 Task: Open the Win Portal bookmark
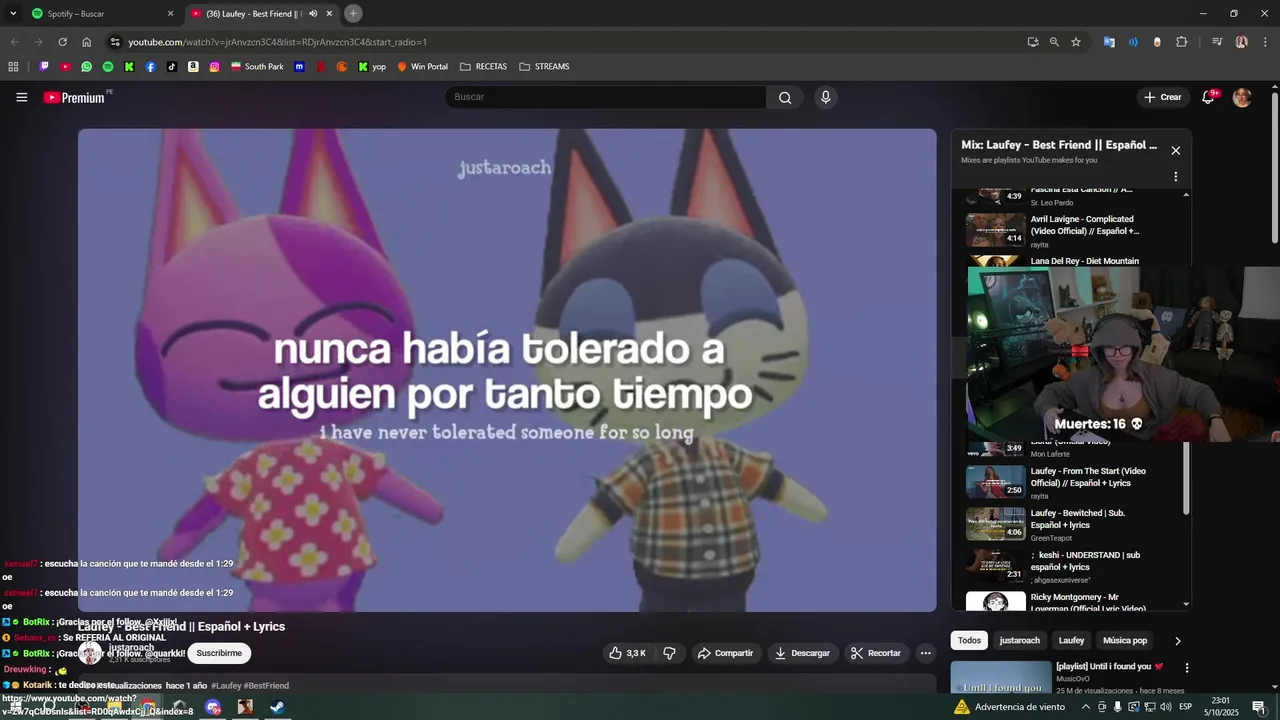coord(422,67)
